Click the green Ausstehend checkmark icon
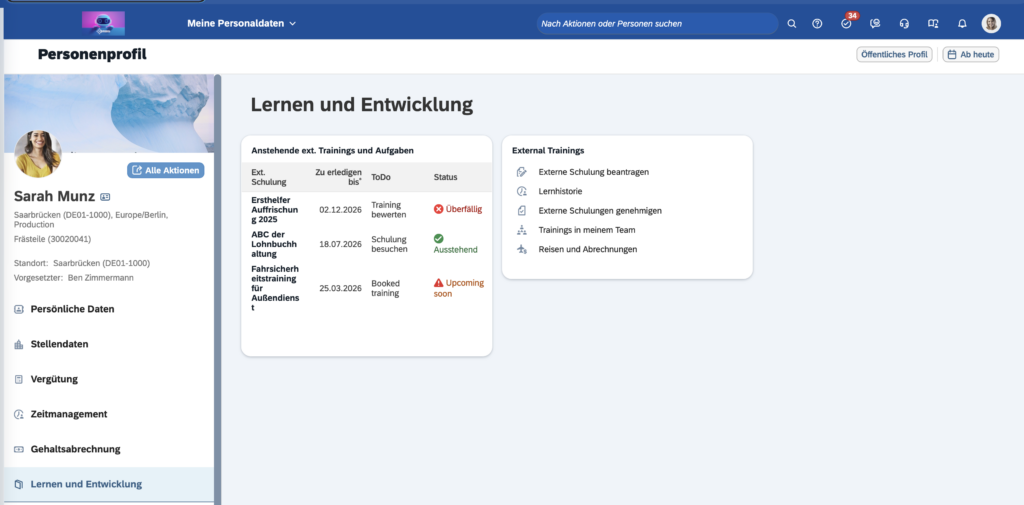 point(438,238)
